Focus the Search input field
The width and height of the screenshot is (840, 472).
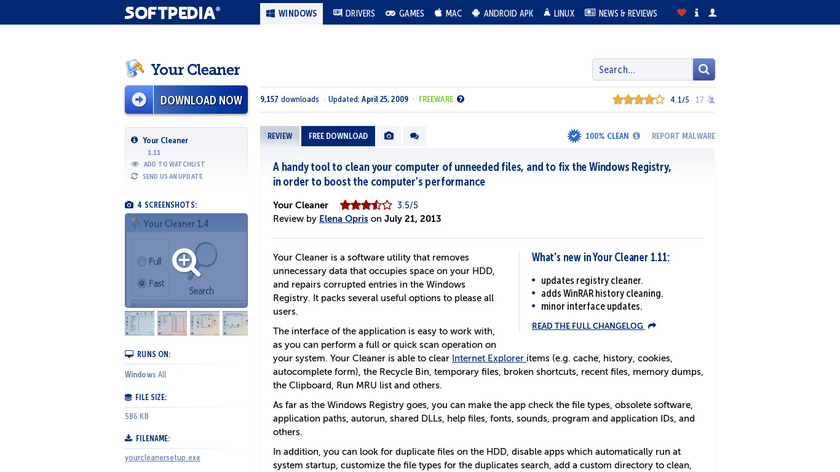642,70
